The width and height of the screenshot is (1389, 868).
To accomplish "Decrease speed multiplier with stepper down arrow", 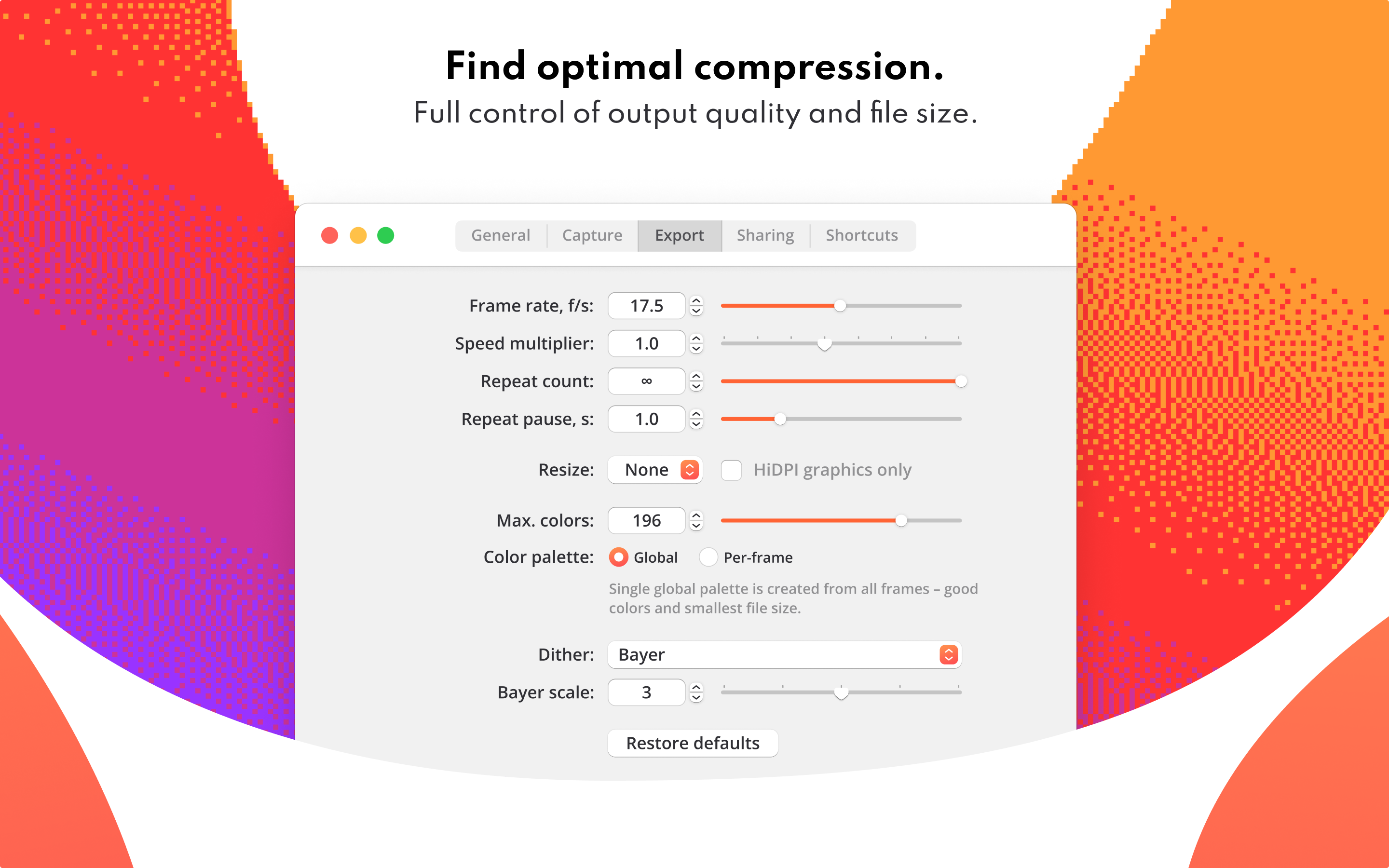I will click(x=696, y=349).
